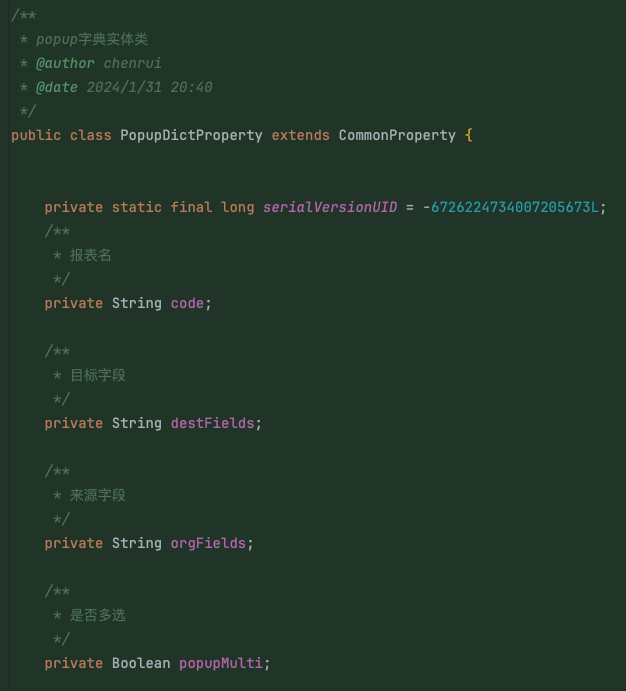Click the Boolean type keyword
This screenshot has width=626, height=691.
pos(141,663)
